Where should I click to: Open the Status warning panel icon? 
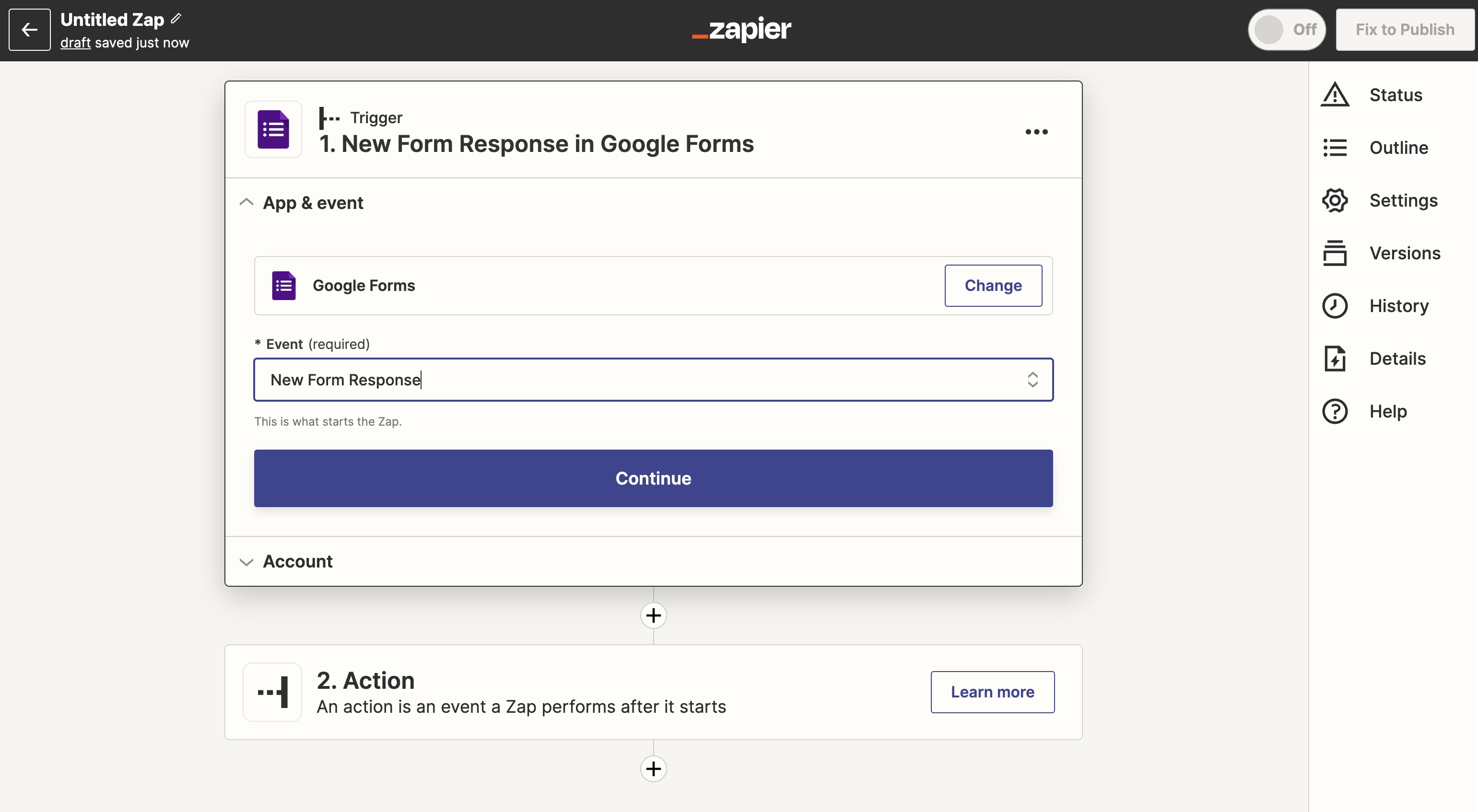pyautogui.click(x=1335, y=94)
